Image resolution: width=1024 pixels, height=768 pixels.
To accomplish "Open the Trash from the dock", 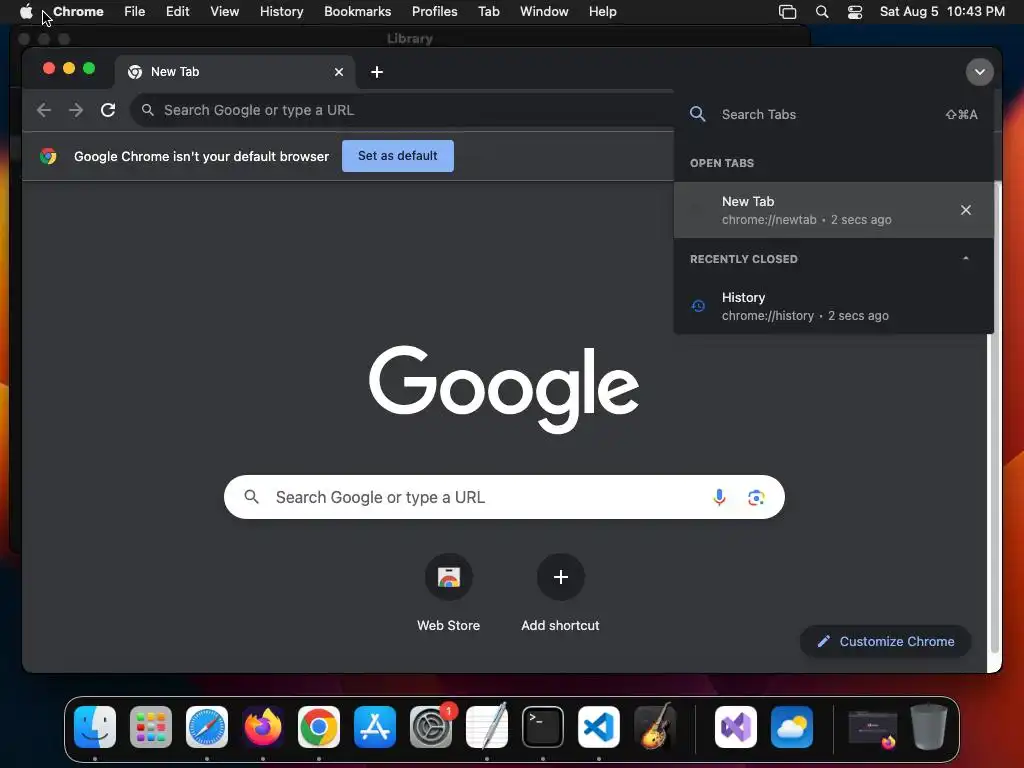I will click(929, 727).
